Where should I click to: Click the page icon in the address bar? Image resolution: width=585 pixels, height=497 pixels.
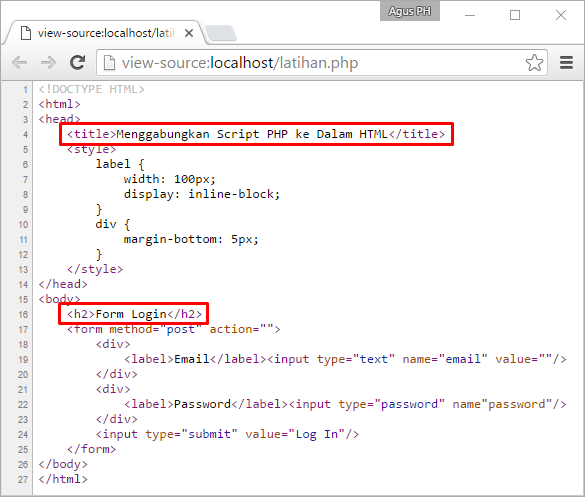pos(109,63)
